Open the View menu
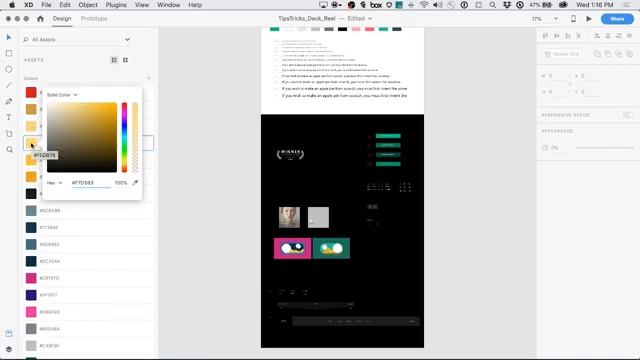Screen dimensions: 640x360 coord(142,5)
